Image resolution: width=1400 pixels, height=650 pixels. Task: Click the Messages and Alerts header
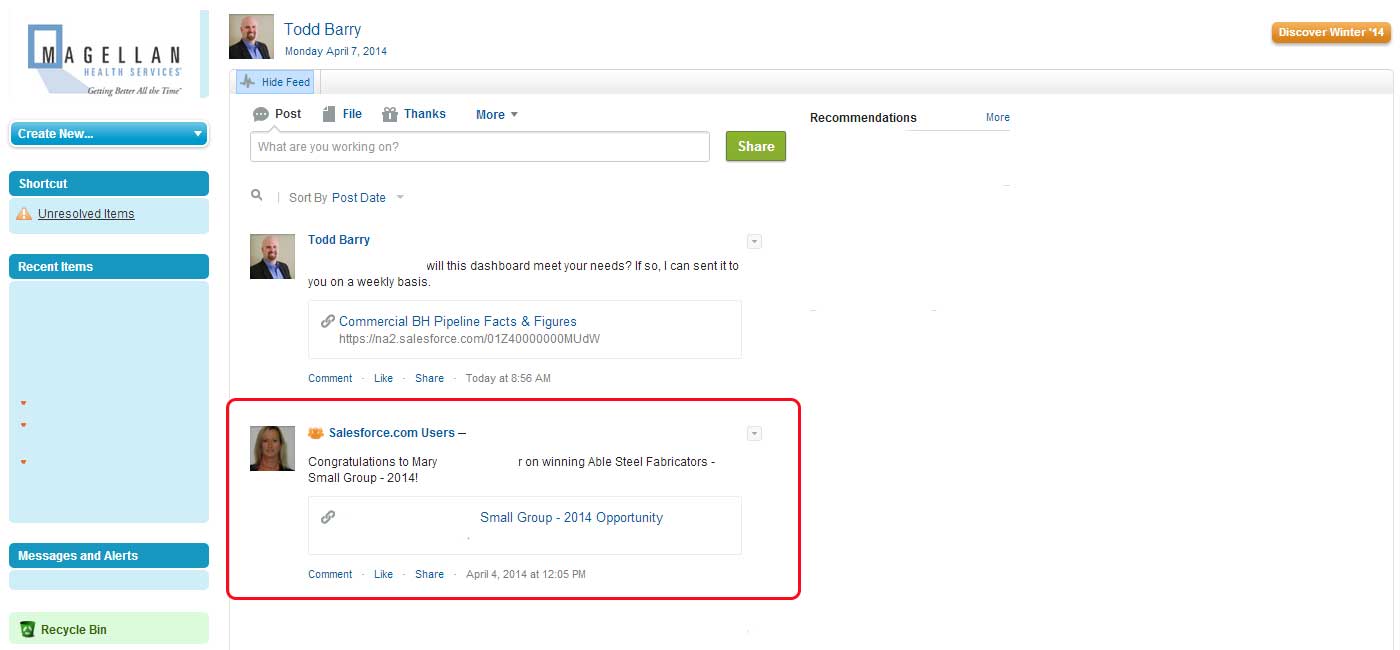click(x=109, y=556)
